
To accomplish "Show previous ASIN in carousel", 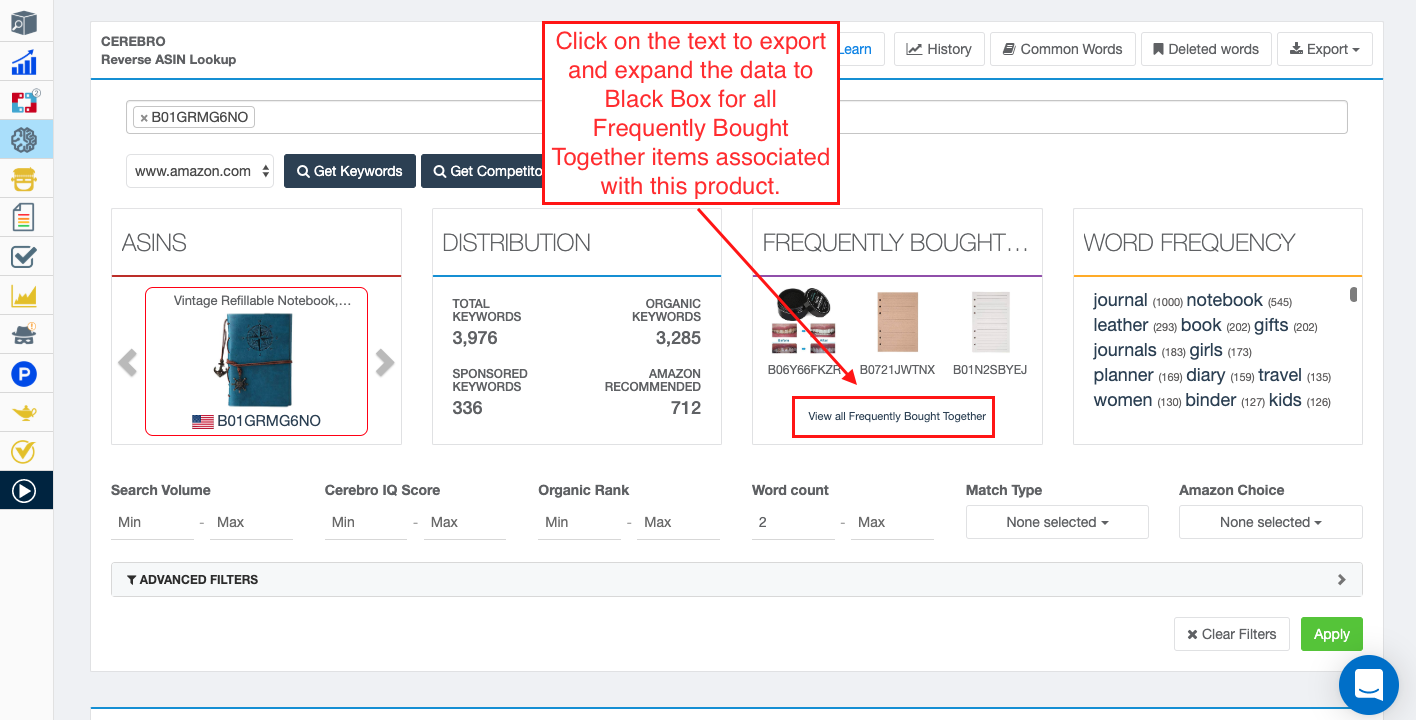I will (x=127, y=362).
